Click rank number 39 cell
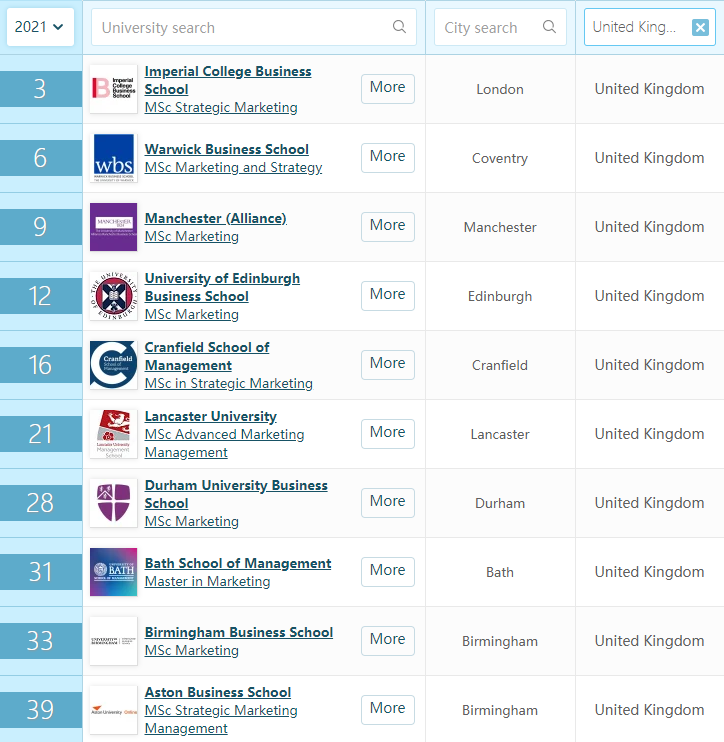The width and height of the screenshot is (724, 742). coord(41,710)
